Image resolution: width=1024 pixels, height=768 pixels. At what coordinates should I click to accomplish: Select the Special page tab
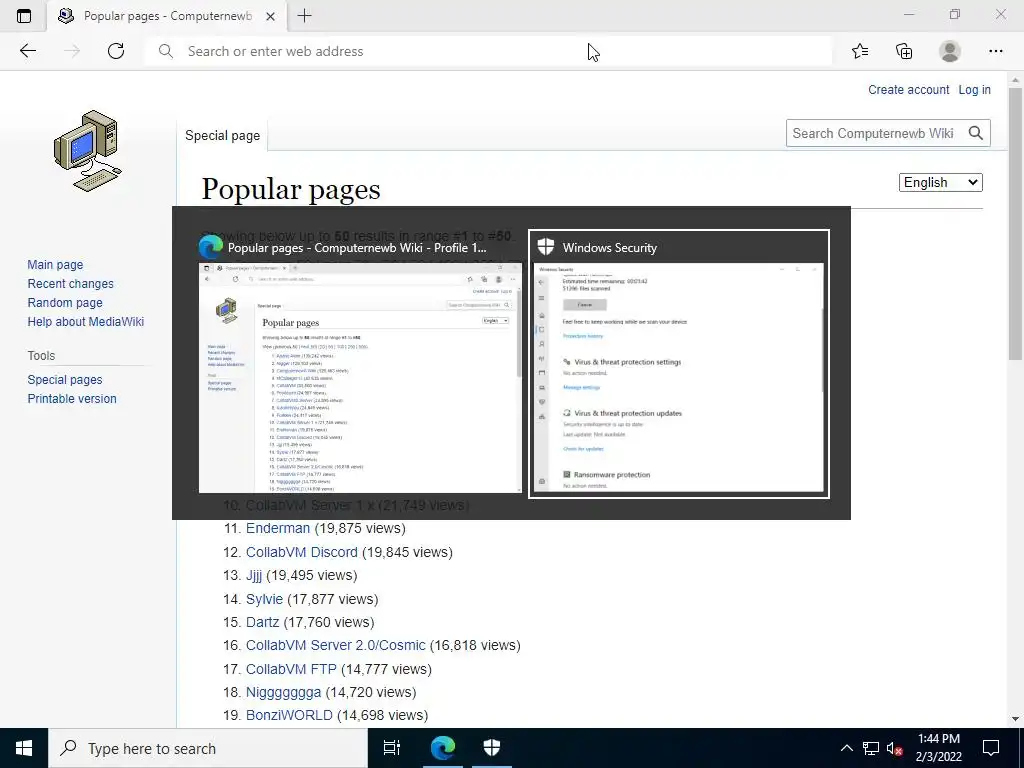223,136
